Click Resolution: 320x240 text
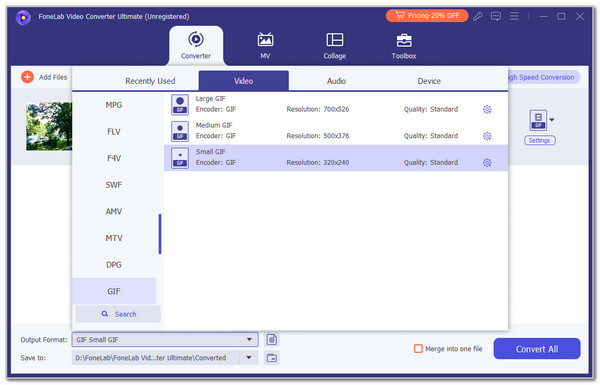600x385 pixels. coord(318,163)
